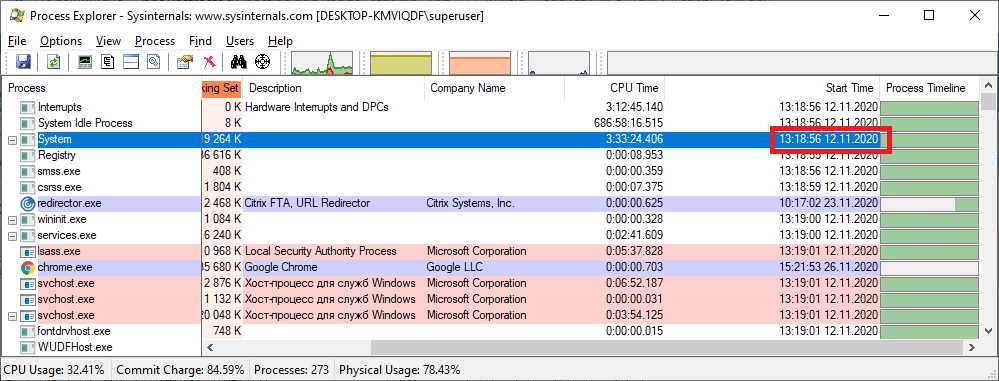This screenshot has width=999, height=381.
Task: Collapse the svchost.exe node above fontdrvhost.exe
Action: point(12,315)
